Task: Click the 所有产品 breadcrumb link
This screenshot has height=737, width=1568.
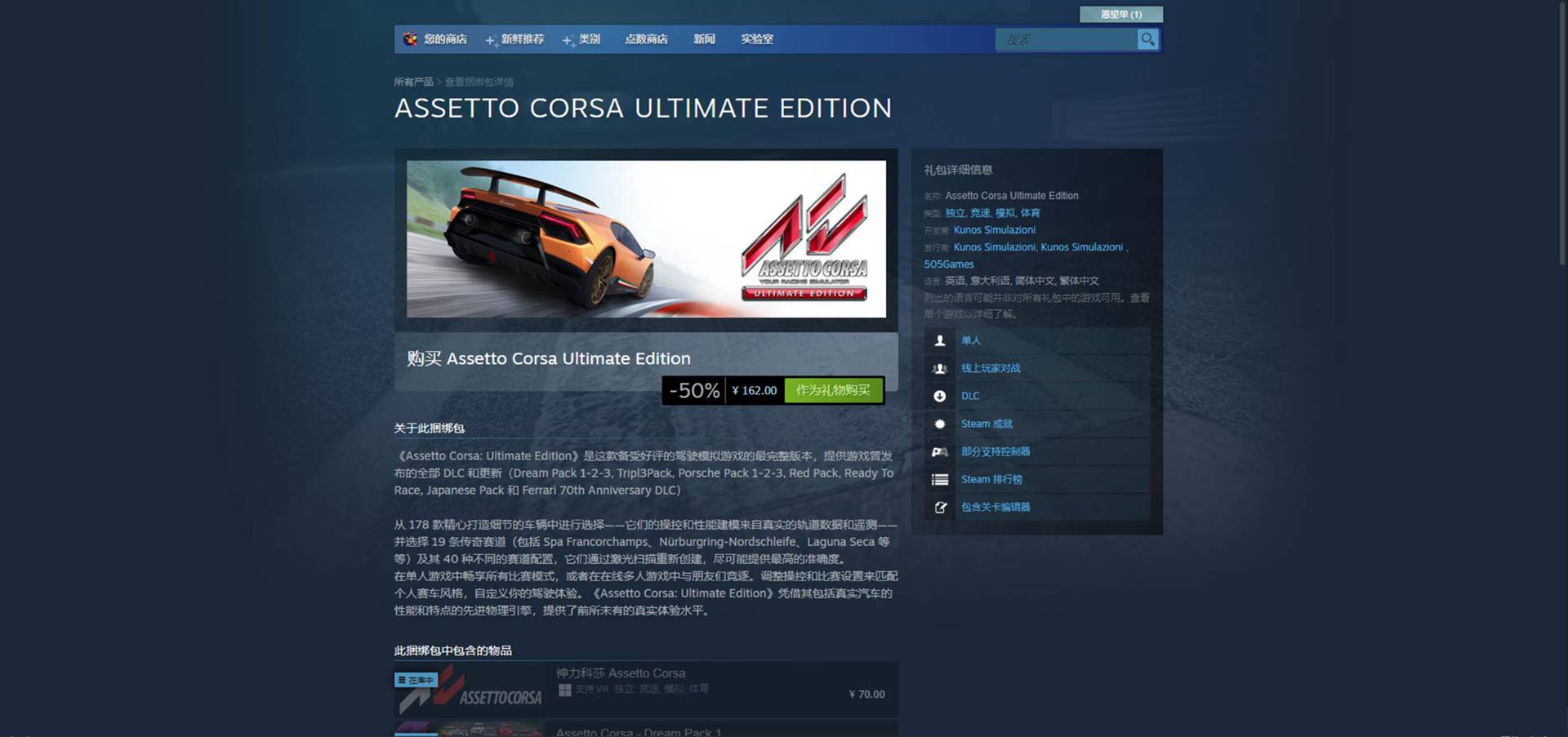Action: click(413, 82)
